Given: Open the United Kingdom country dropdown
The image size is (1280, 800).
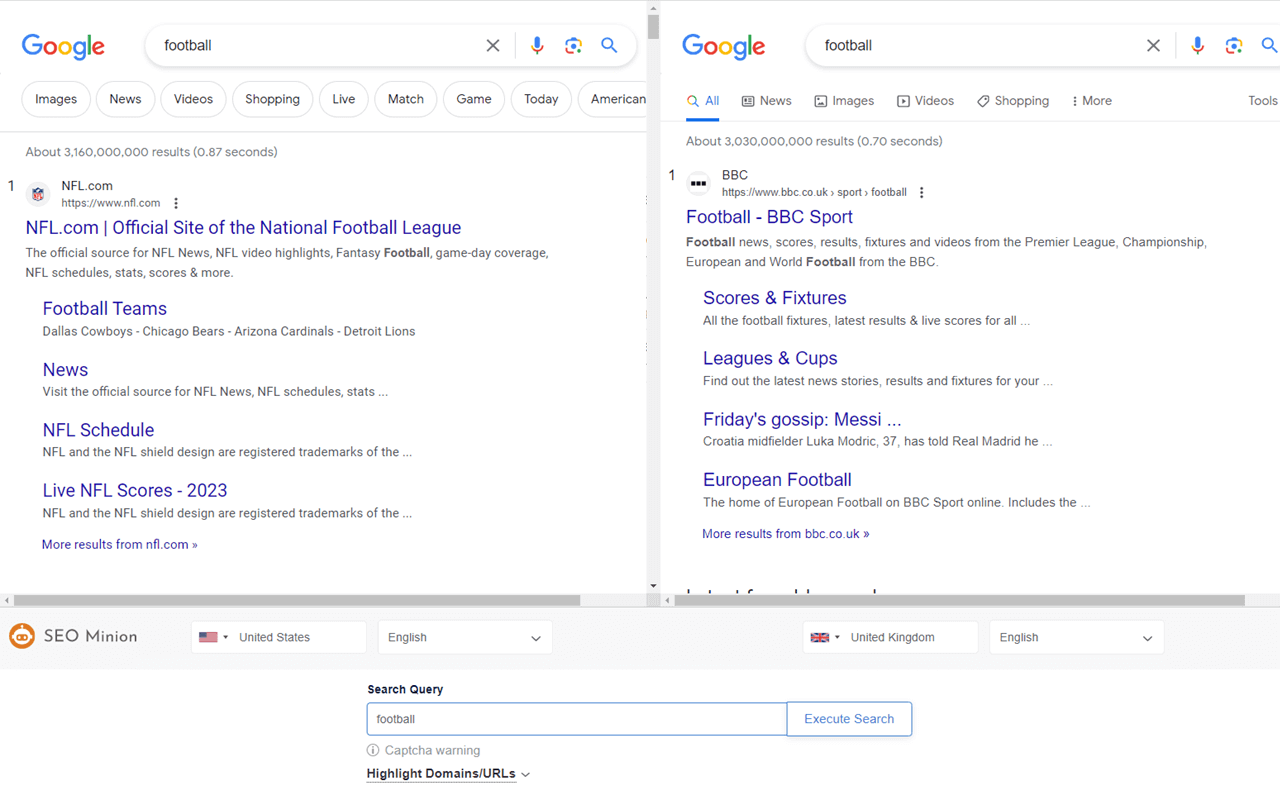Looking at the screenshot, I should [x=890, y=637].
